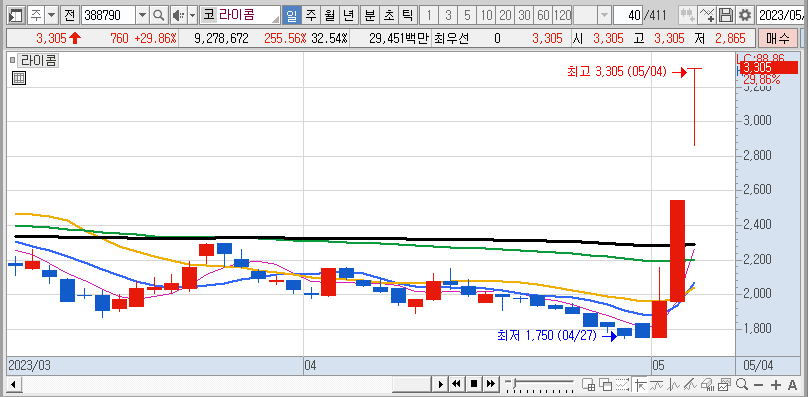Play chart replay forward

[x=441, y=384]
